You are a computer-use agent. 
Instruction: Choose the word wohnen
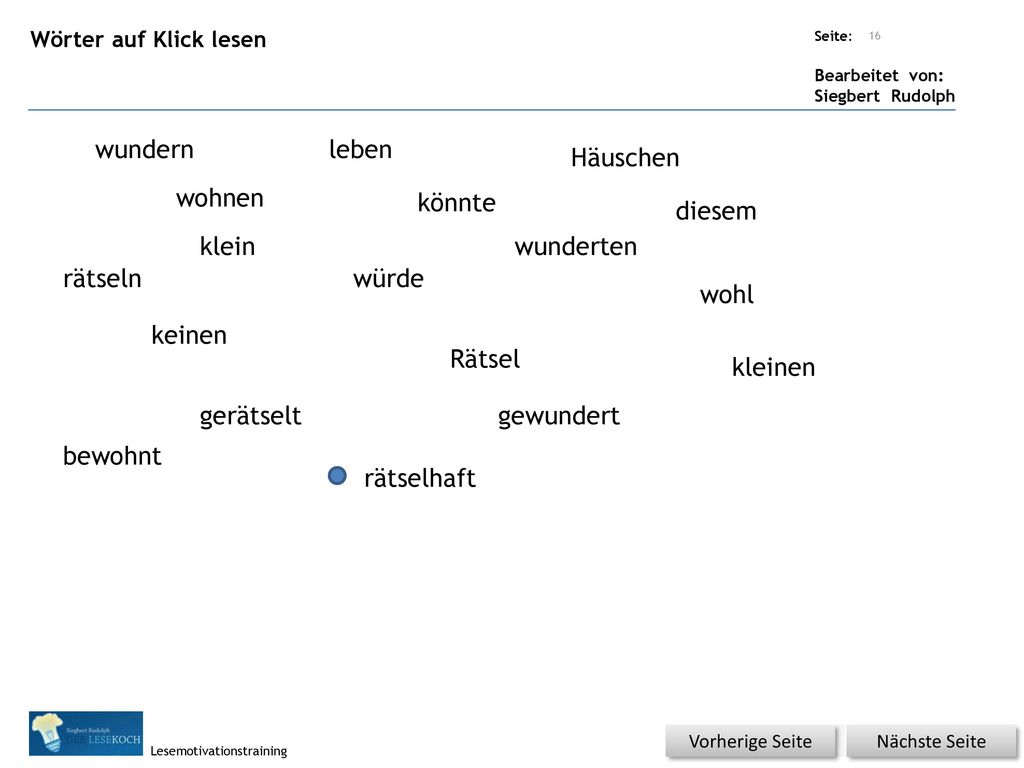tap(220, 199)
